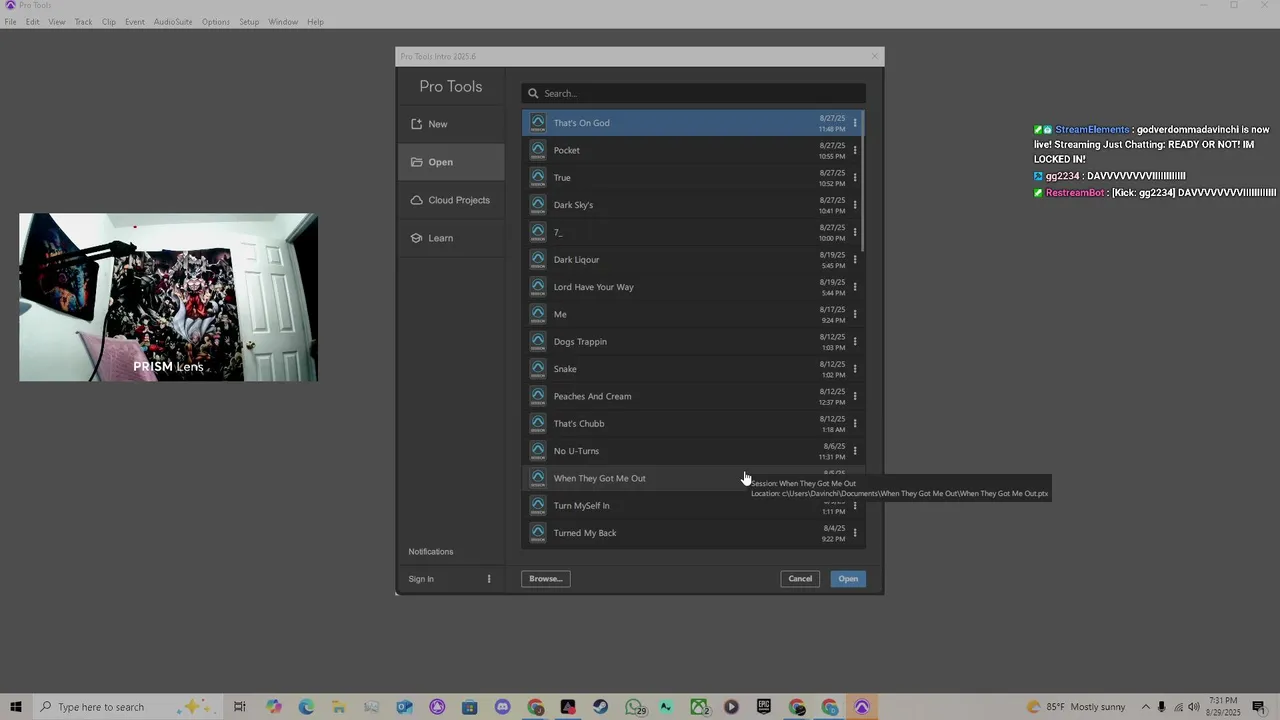
Task: Open Notifications in the dashboard sidebar
Action: (431, 552)
